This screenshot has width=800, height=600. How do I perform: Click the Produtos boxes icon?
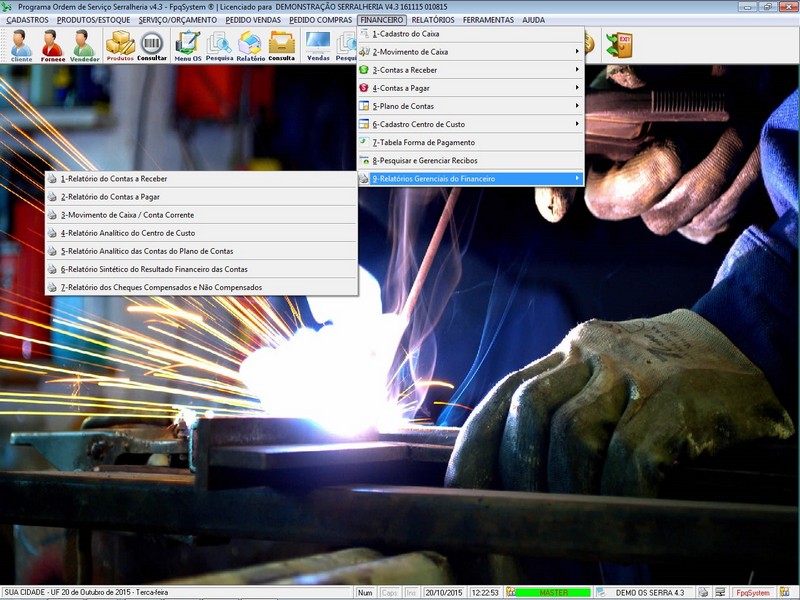120,45
